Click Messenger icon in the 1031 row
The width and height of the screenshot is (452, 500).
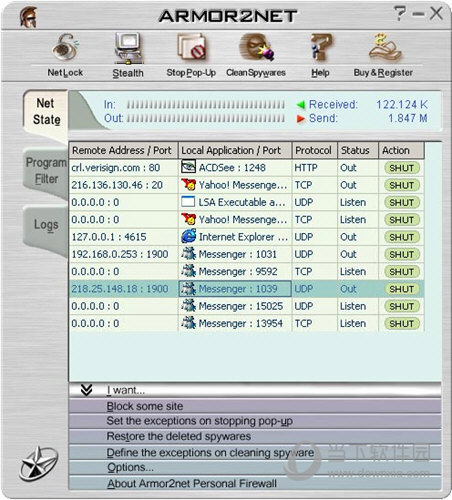pyautogui.click(x=188, y=254)
